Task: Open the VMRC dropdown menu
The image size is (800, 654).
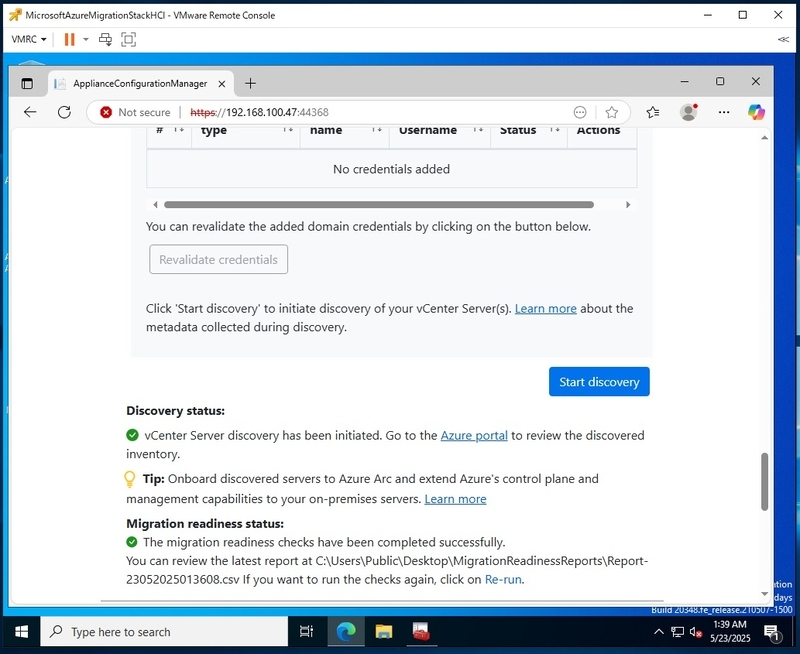Action: click(29, 39)
